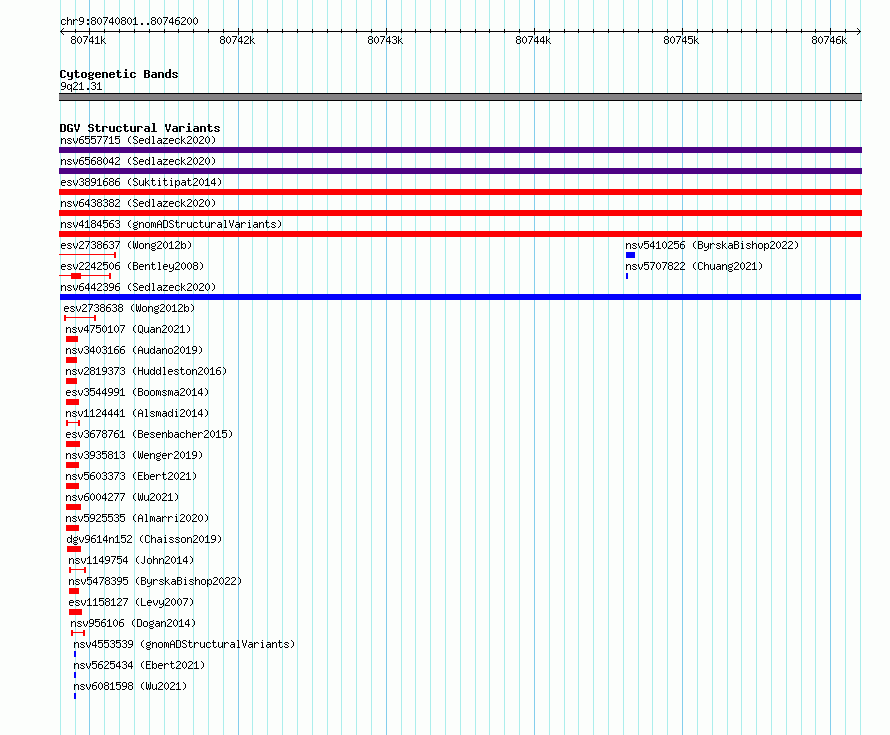Click the chr9:80740801..80746200 coordinate label
890x735 pixels.
129,21
